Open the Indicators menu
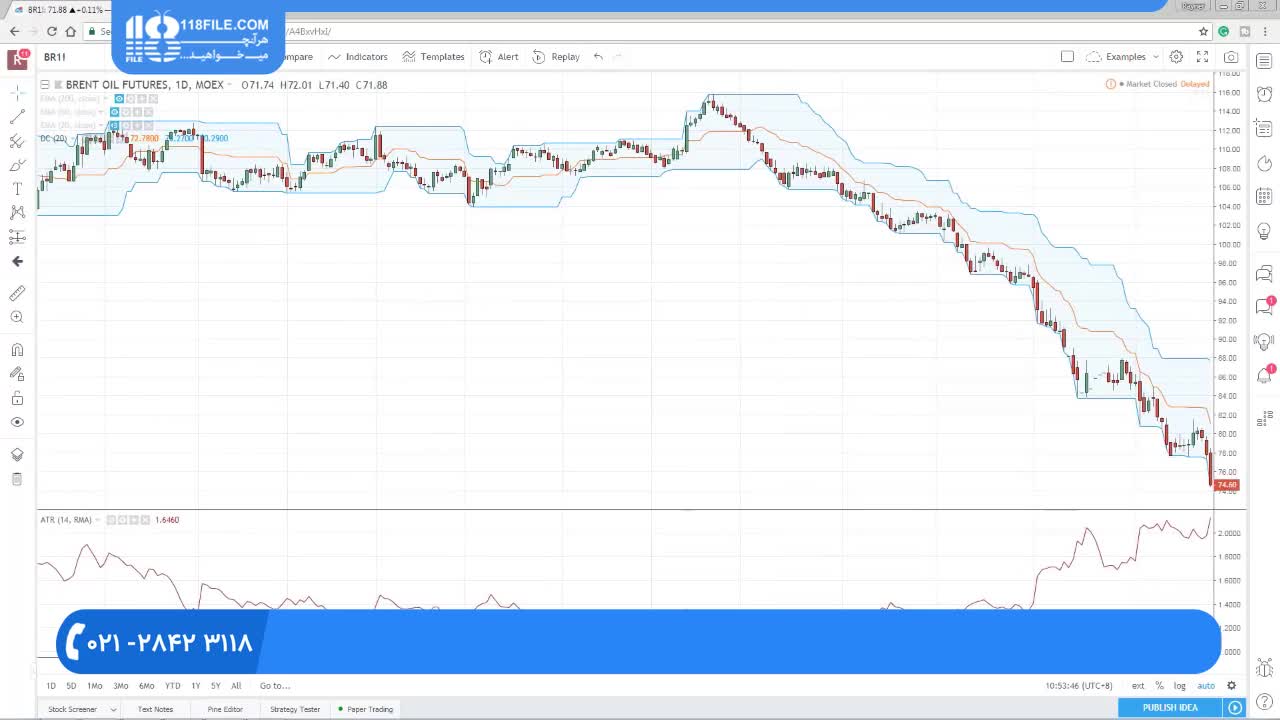Image resolution: width=1280 pixels, height=720 pixels. [358, 57]
